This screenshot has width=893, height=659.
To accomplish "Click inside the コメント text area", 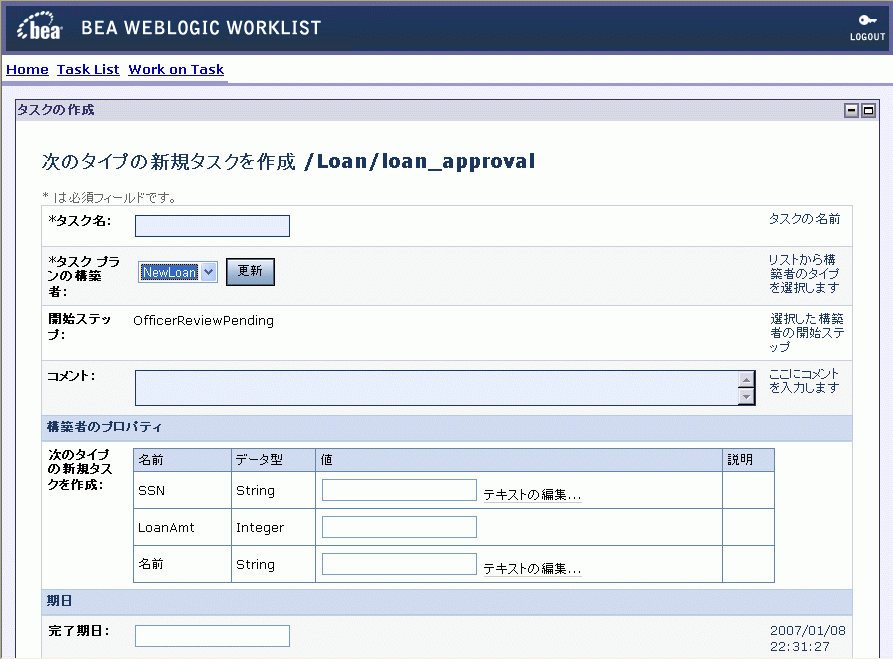I will point(436,388).
